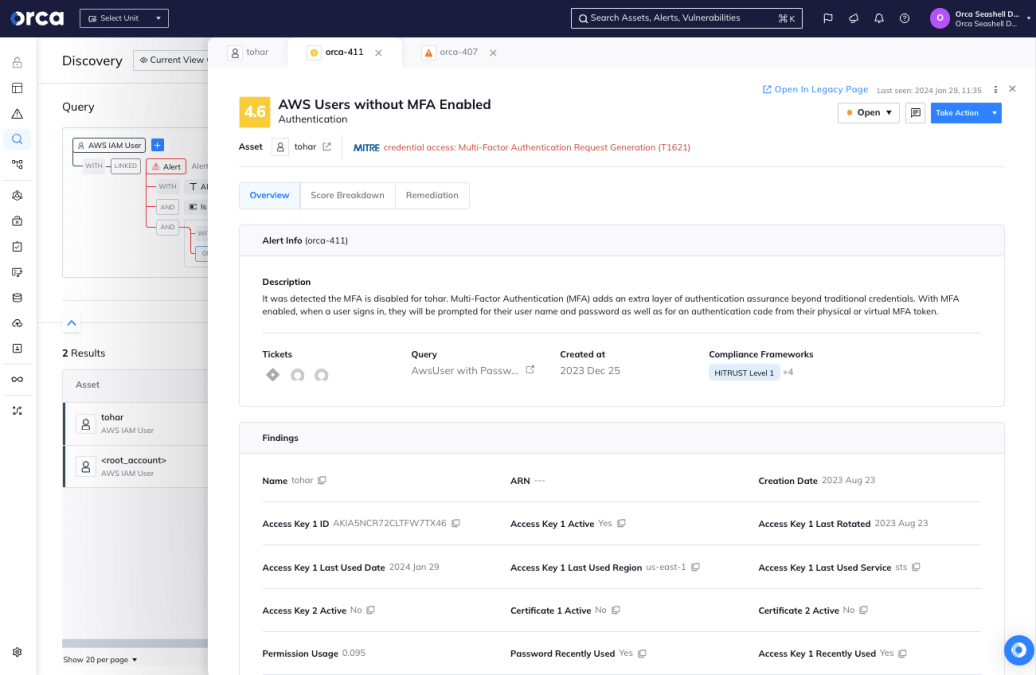The image size is (1036, 675).
Task: Copy the Certificate 2 Active value
Action: (863, 610)
